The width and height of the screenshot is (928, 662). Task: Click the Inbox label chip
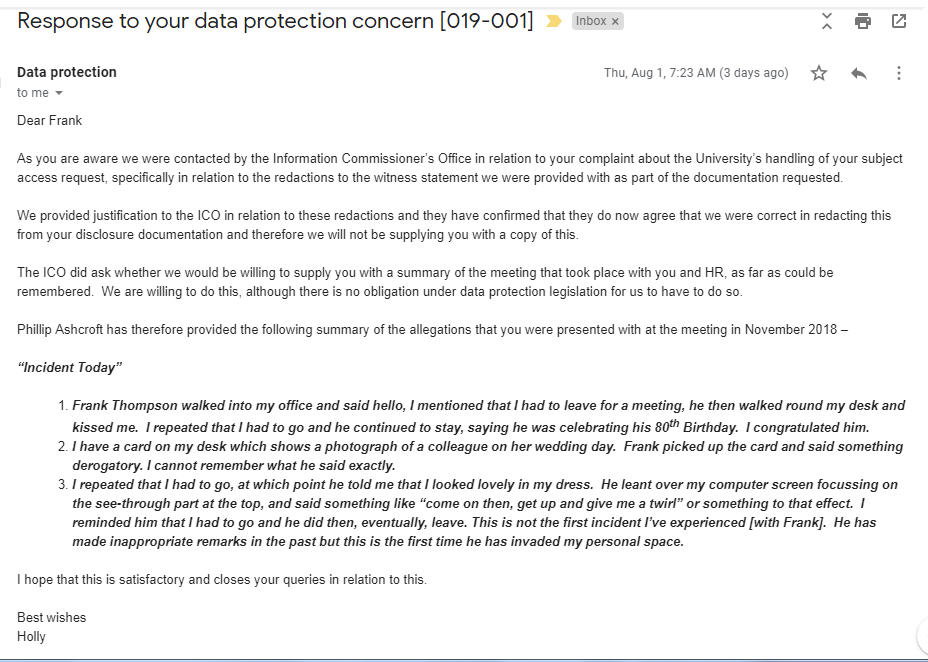(x=591, y=21)
